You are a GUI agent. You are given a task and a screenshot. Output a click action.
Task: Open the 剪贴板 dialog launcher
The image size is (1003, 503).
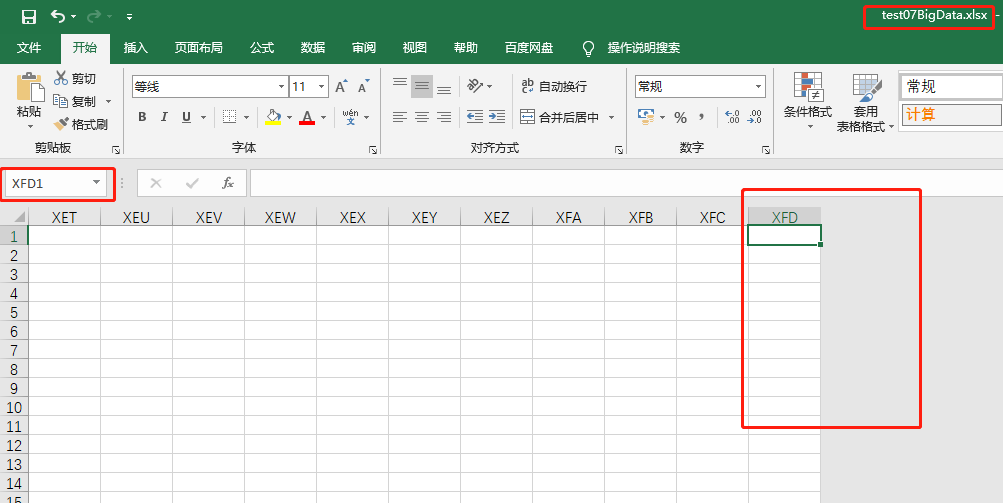click(116, 150)
